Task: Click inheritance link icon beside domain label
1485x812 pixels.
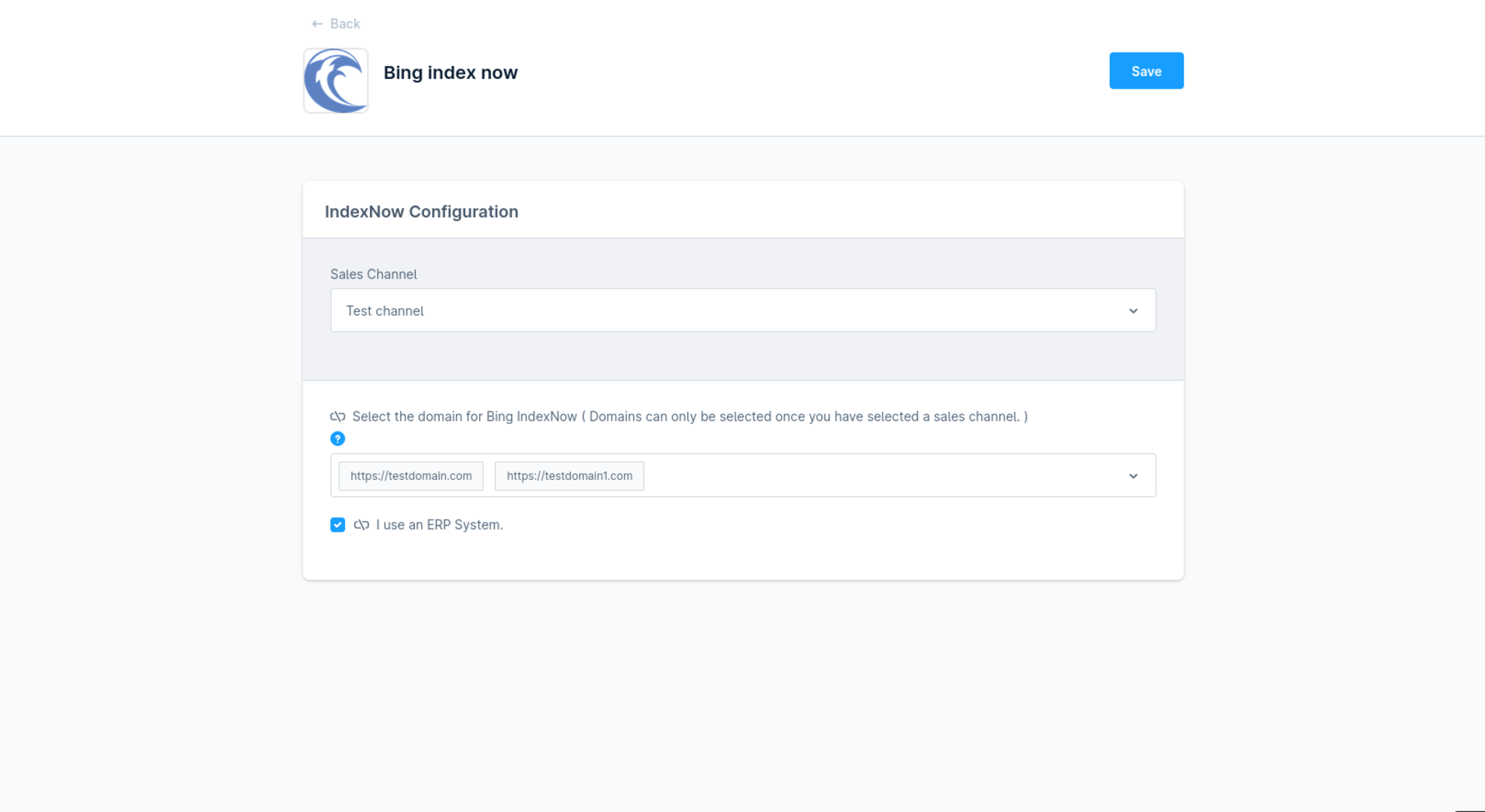Action: point(338,417)
